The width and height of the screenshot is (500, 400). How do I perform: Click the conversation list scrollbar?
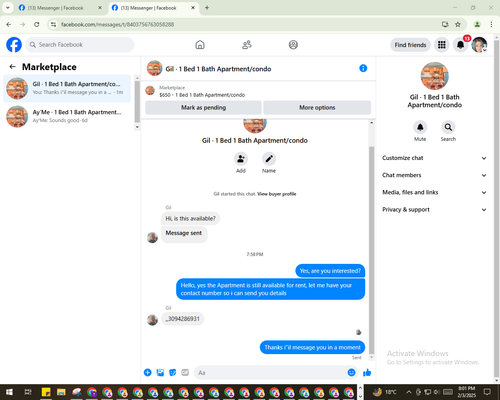[137, 103]
